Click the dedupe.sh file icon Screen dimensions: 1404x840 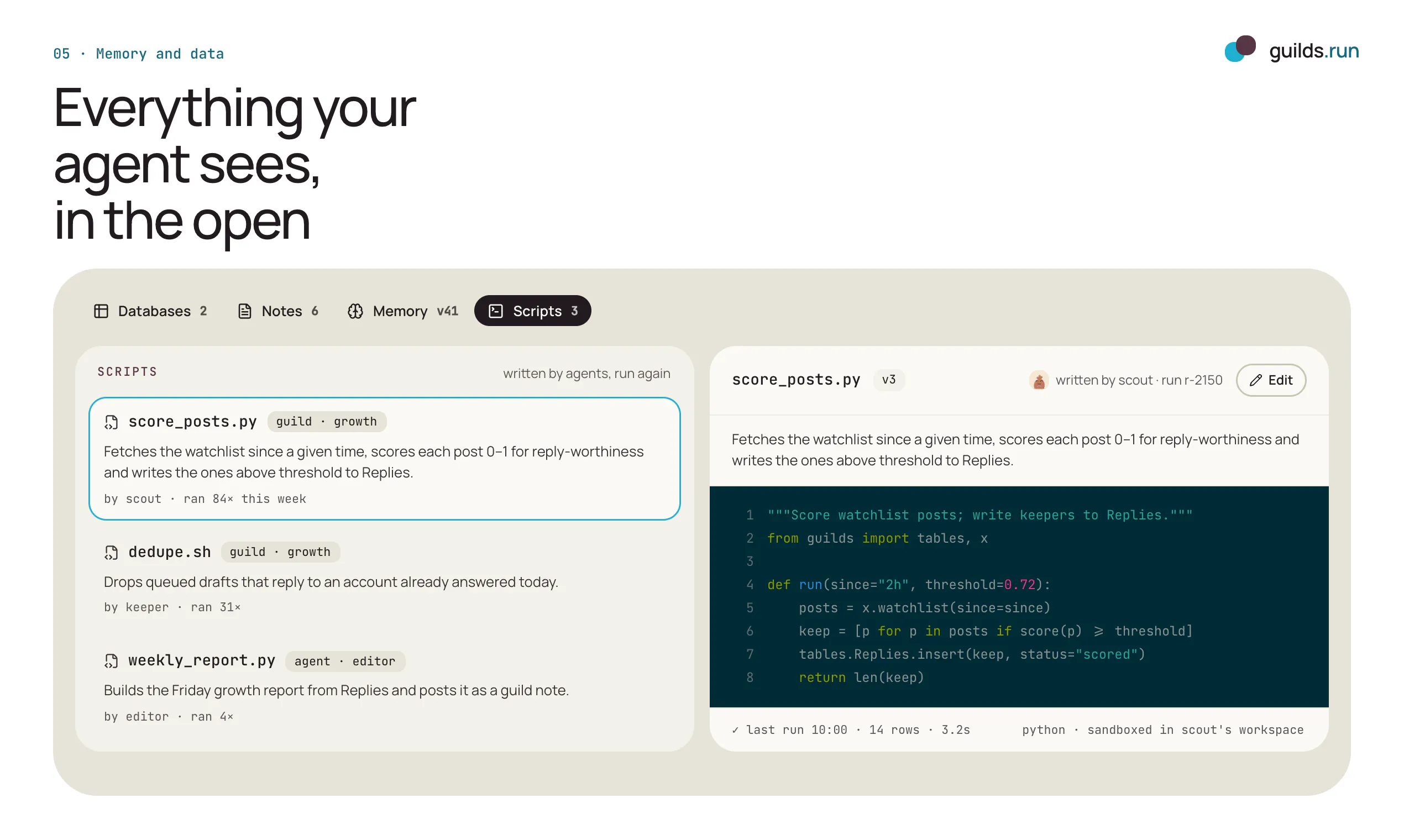coord(111,553)
